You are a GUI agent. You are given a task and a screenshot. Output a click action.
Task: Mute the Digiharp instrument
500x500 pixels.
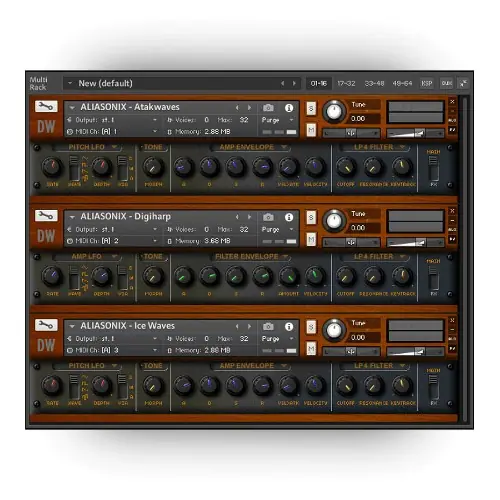point(311,239)
